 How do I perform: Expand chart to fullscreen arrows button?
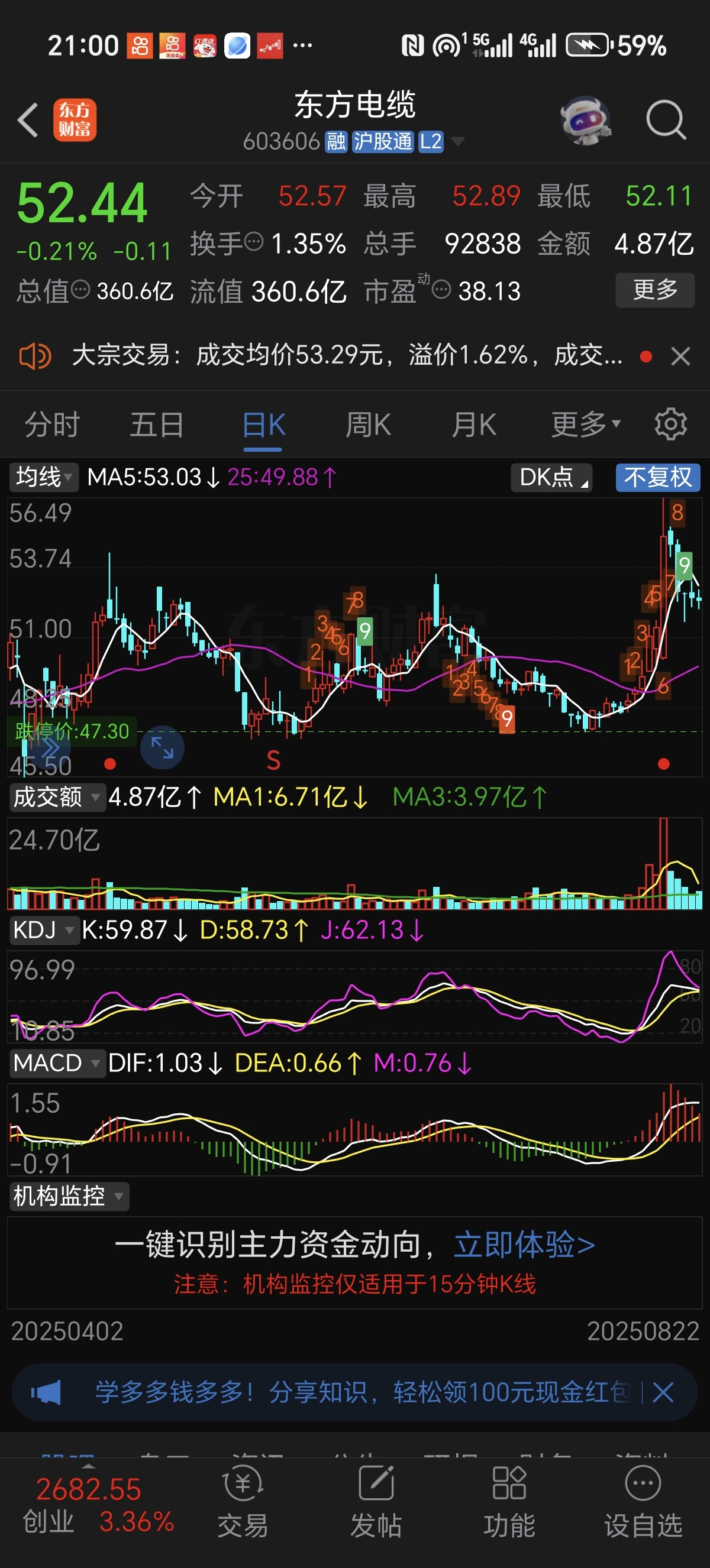point(162,747)
